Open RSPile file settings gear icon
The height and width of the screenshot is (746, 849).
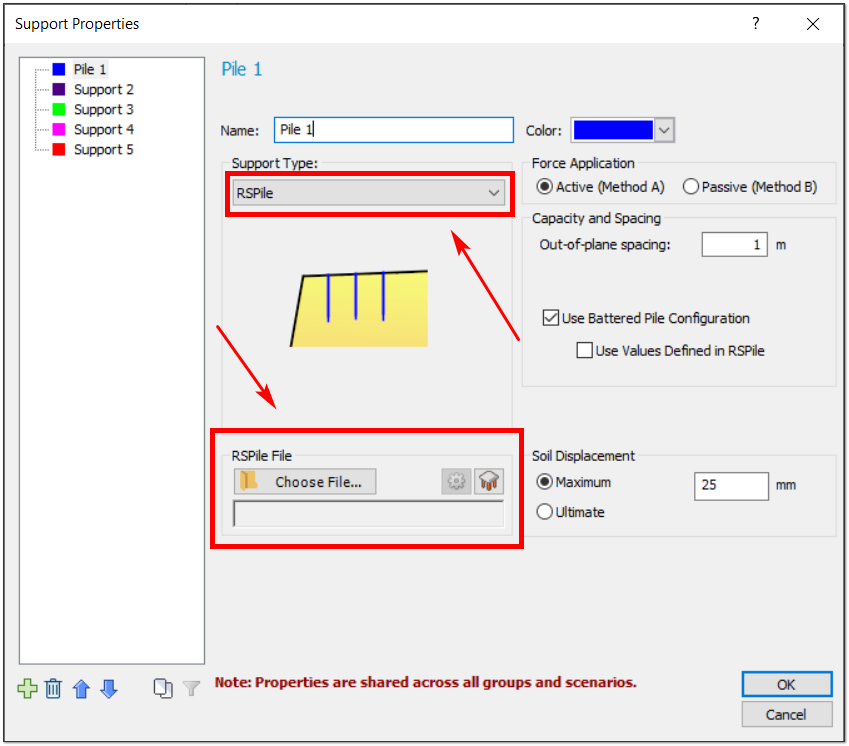click(x=456, y=481)
